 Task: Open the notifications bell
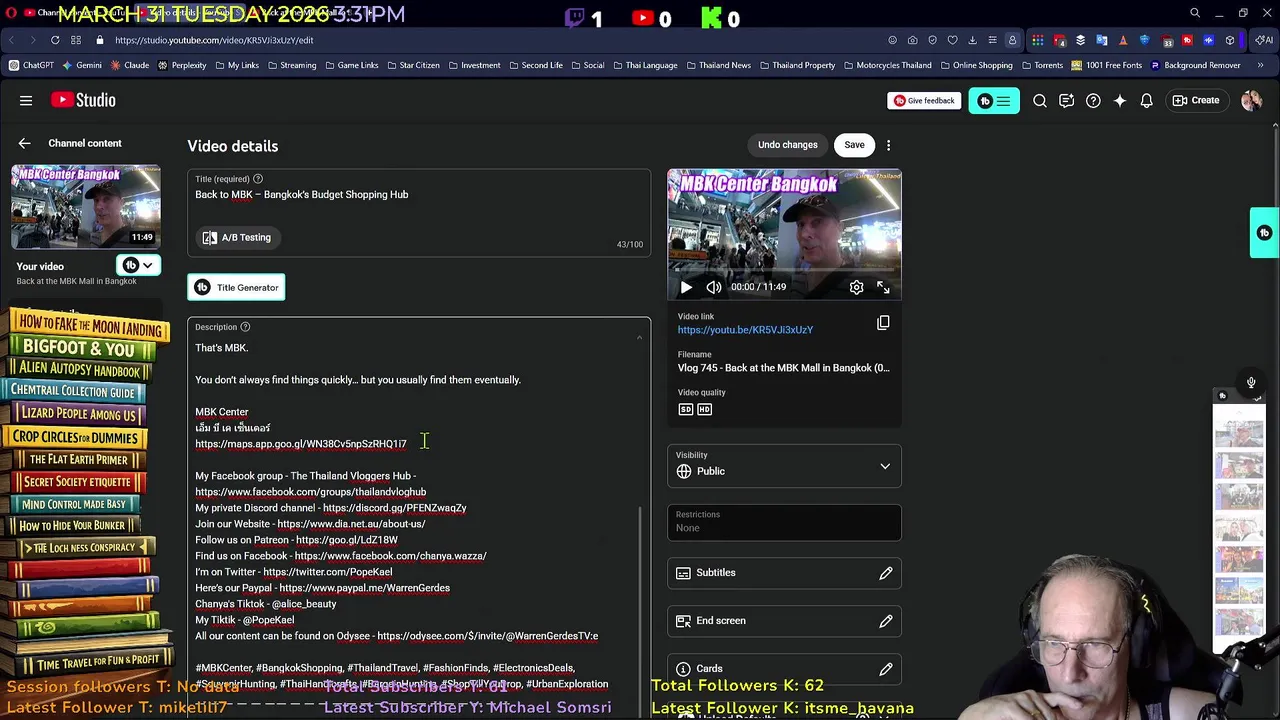coord(1147,100)
